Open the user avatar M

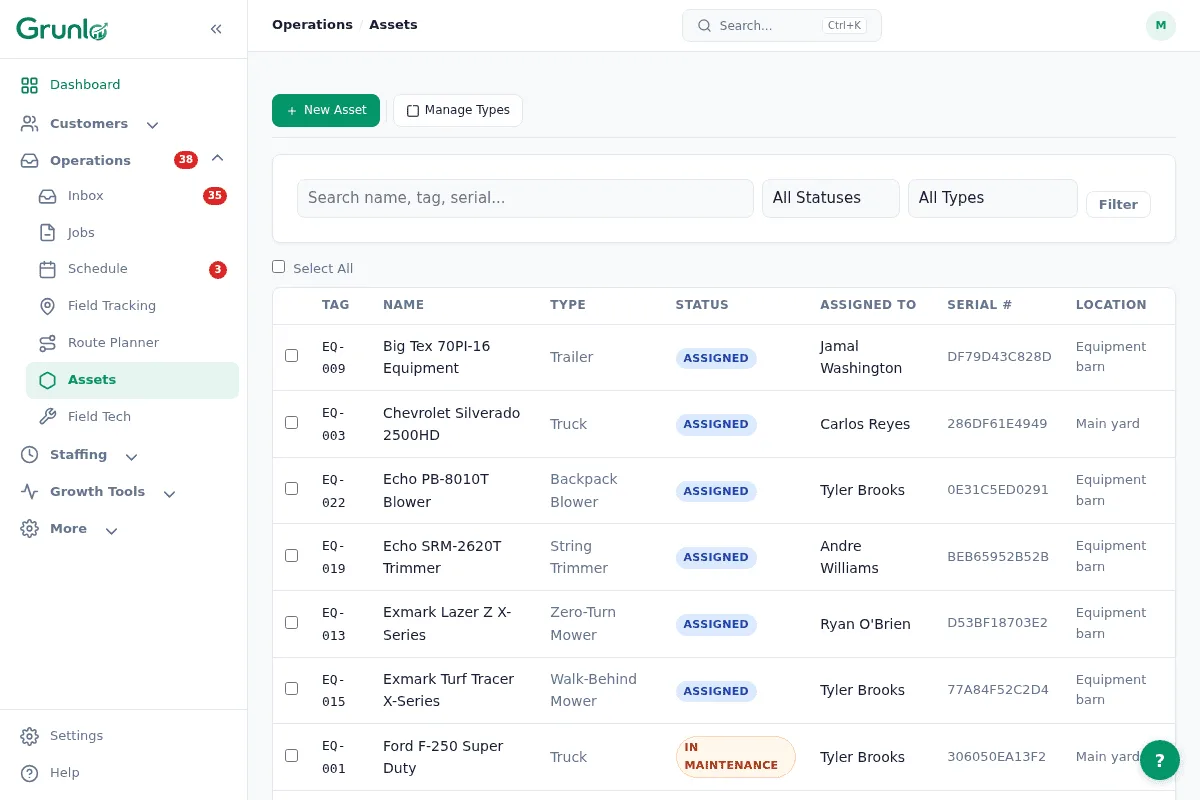pos(1161,26)
